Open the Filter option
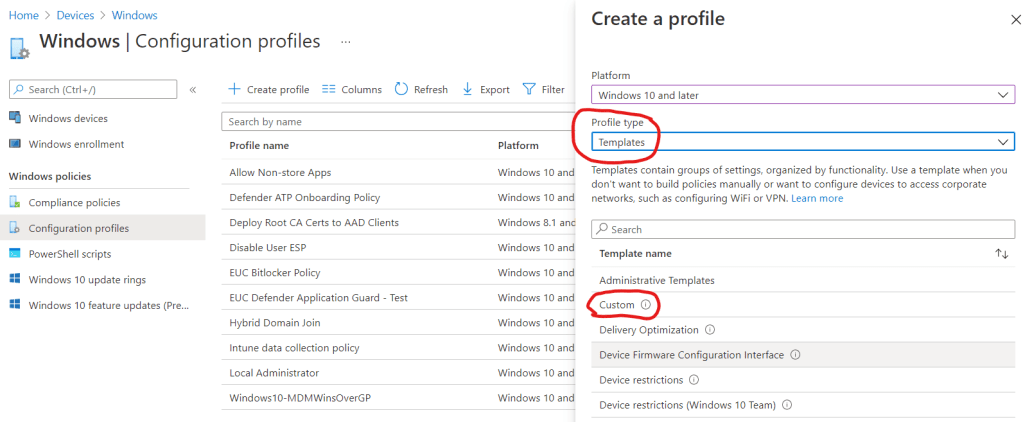Screen dimensions: 1023x422 pyautogui.click(x=544, y=89)
